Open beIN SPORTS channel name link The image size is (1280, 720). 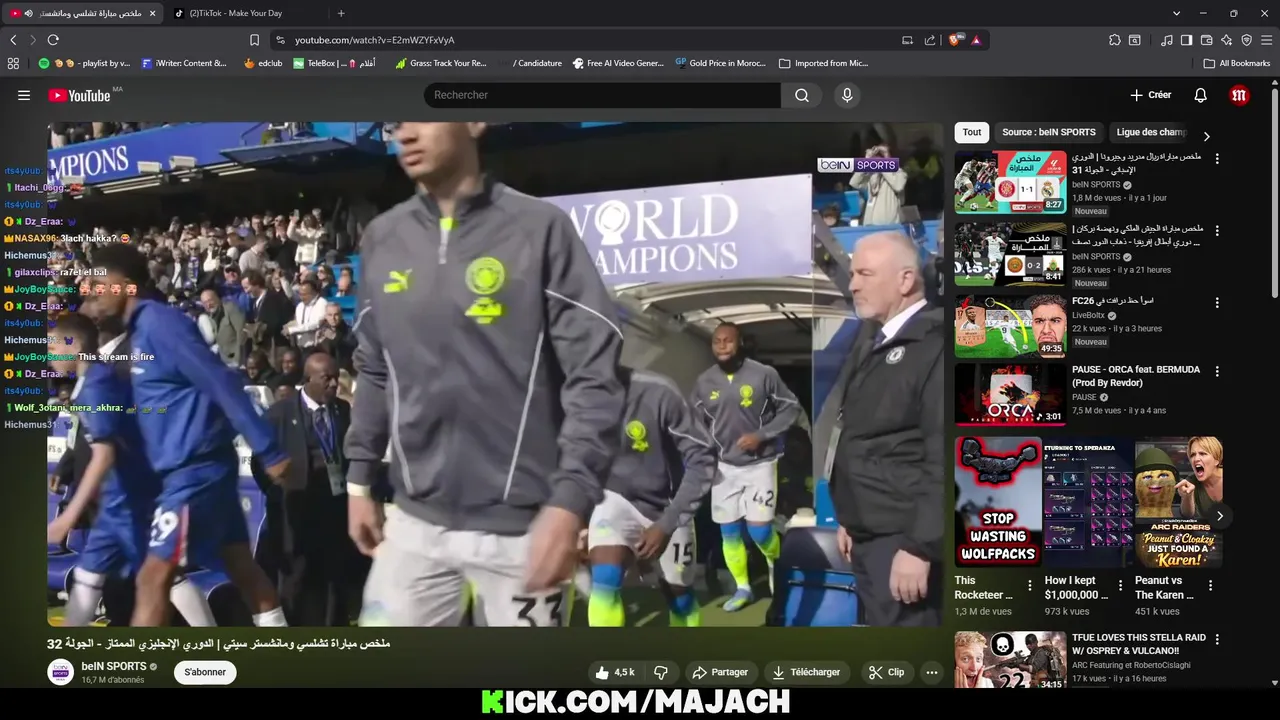pyautogui.click(x=114, y=666)
